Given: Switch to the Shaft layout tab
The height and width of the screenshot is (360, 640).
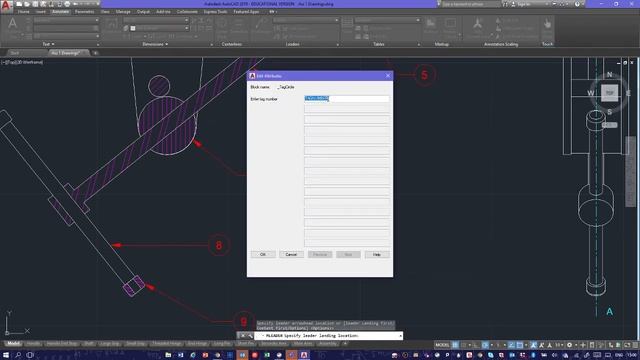Looking at the screenshot, I should pyautogui.click(x=89, y=344).
